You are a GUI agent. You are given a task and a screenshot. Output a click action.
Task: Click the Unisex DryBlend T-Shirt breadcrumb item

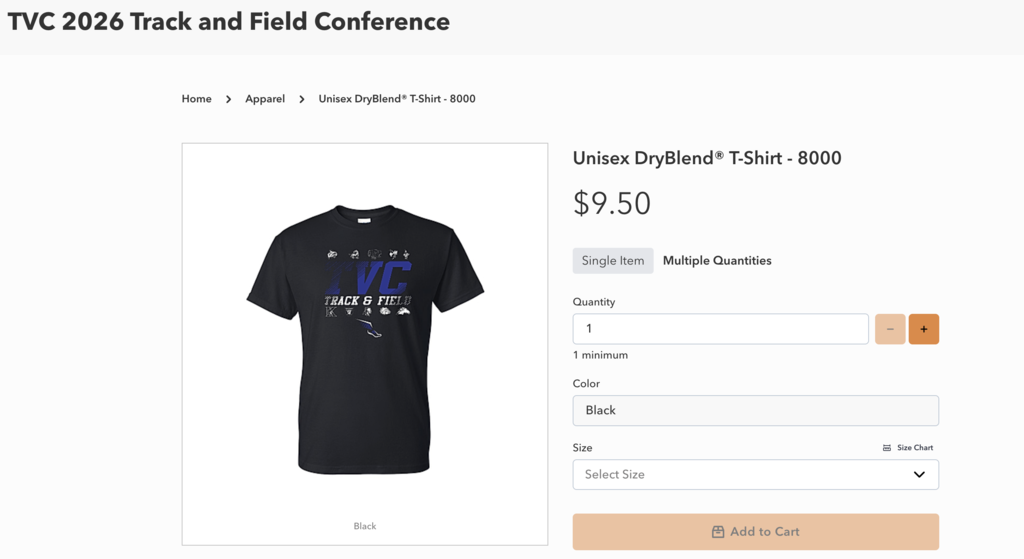coord(397,99)
